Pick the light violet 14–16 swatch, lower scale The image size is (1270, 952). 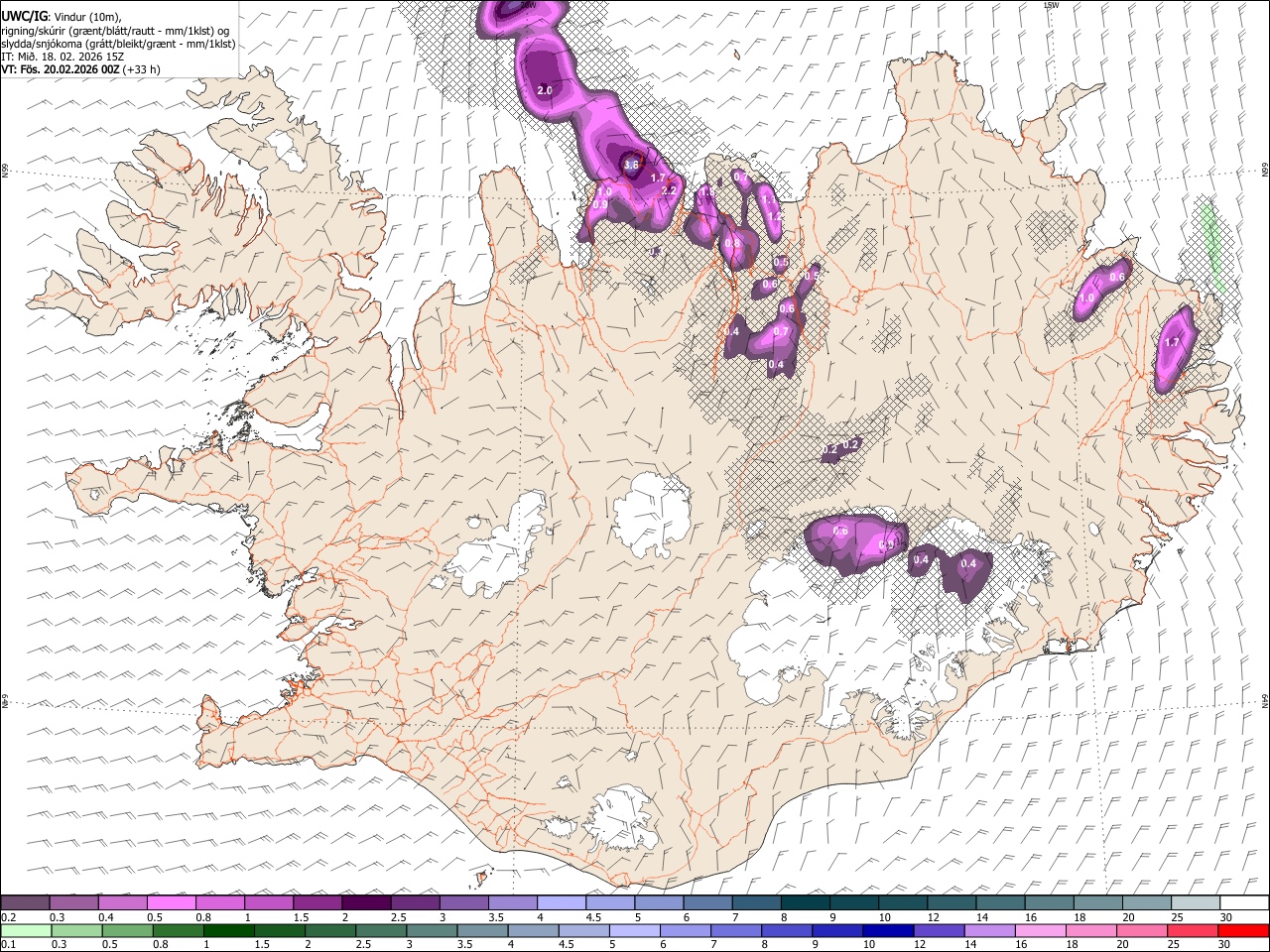[x=990, y=930]
